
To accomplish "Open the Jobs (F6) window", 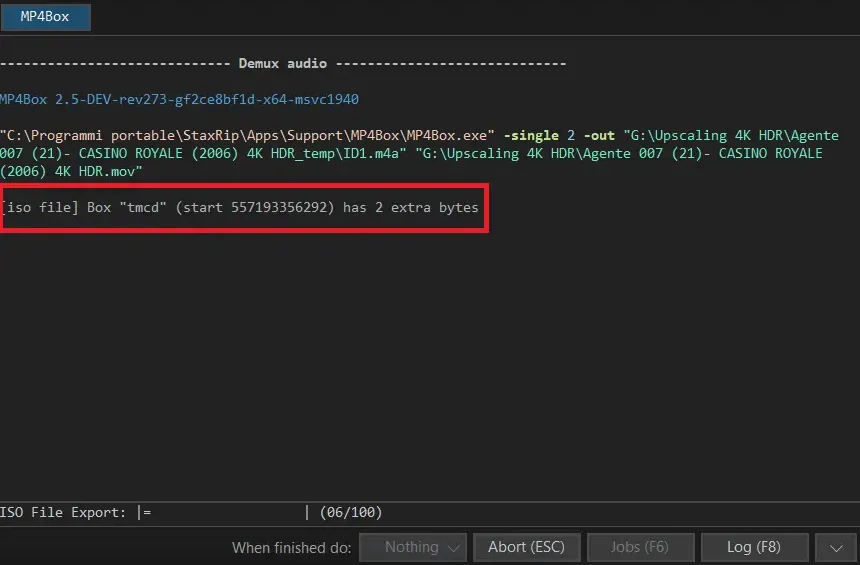I will click(640, 547).
